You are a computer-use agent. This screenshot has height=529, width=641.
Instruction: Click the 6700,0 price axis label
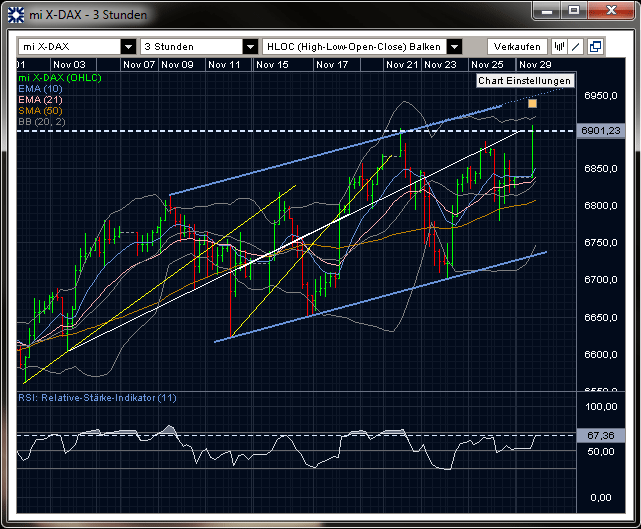tap(601, 280)
